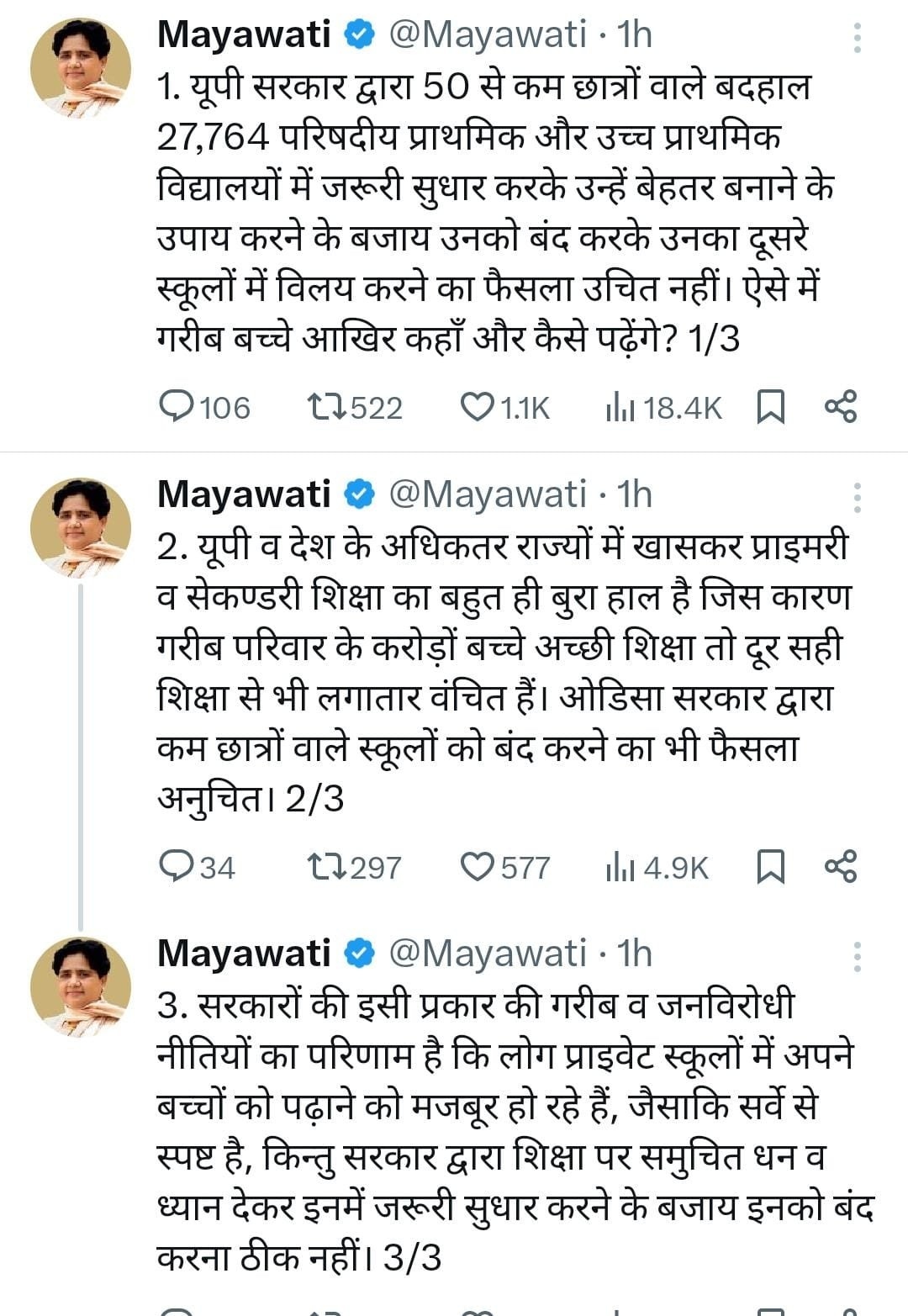Viewport: 908px width, 1316px height.
Task: Open more options menu on third tweet
Action: pos(857,957)
